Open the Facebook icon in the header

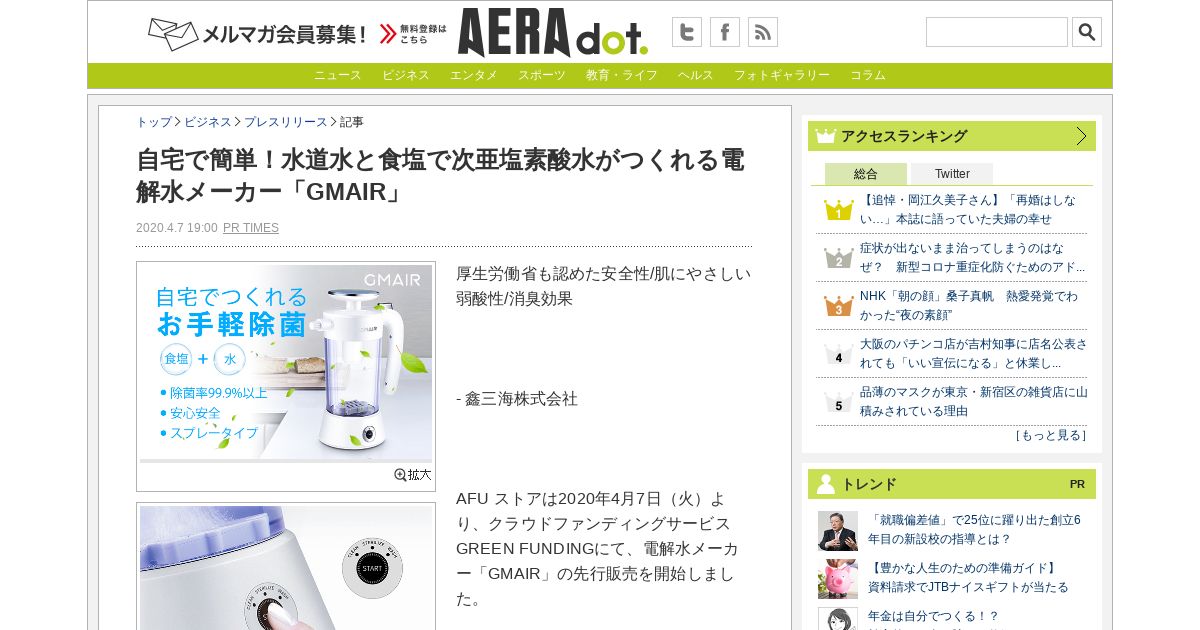point(725,32)
